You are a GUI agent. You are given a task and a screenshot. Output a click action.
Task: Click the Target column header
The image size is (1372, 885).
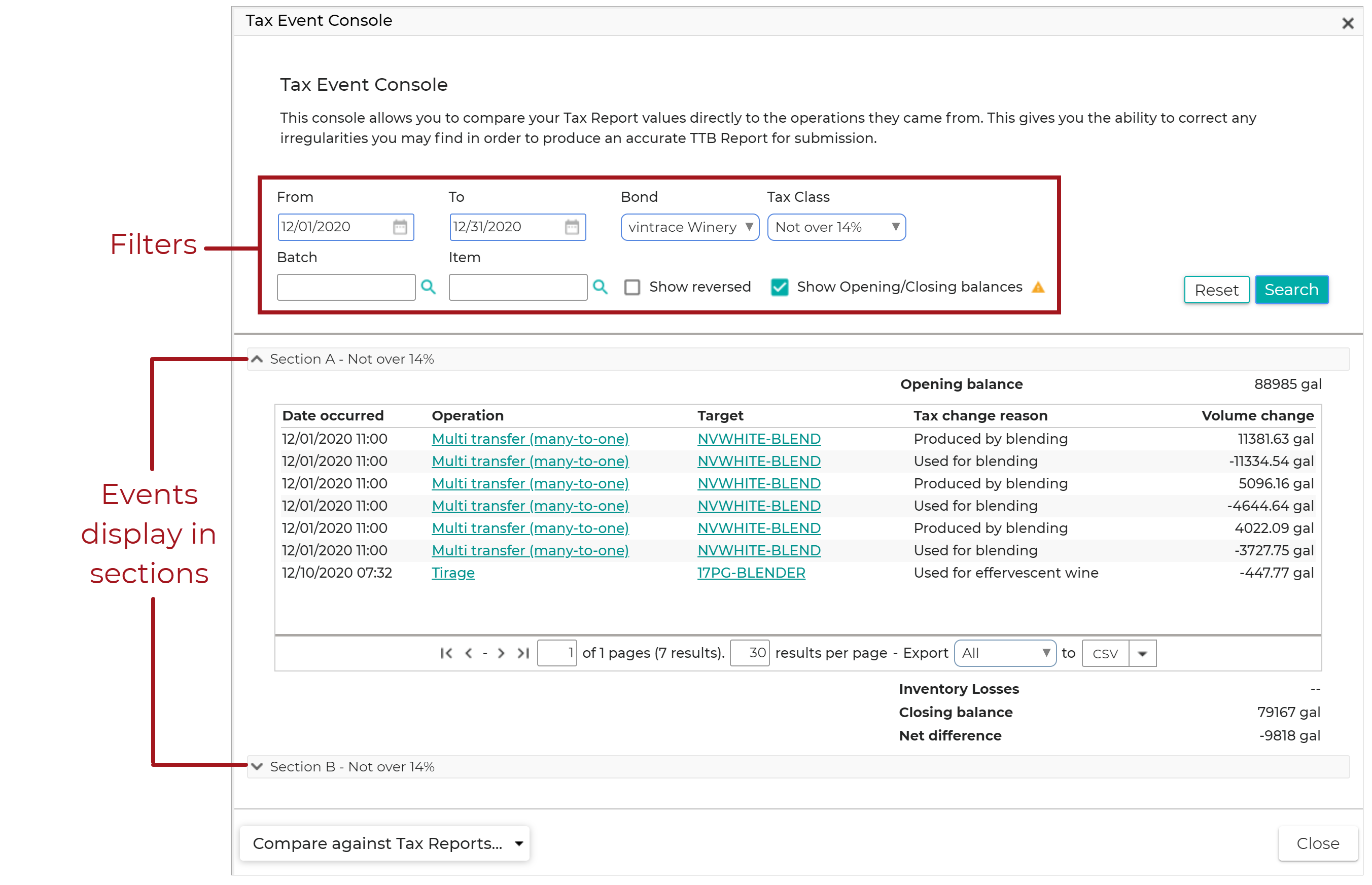click(x=720, y=416)
